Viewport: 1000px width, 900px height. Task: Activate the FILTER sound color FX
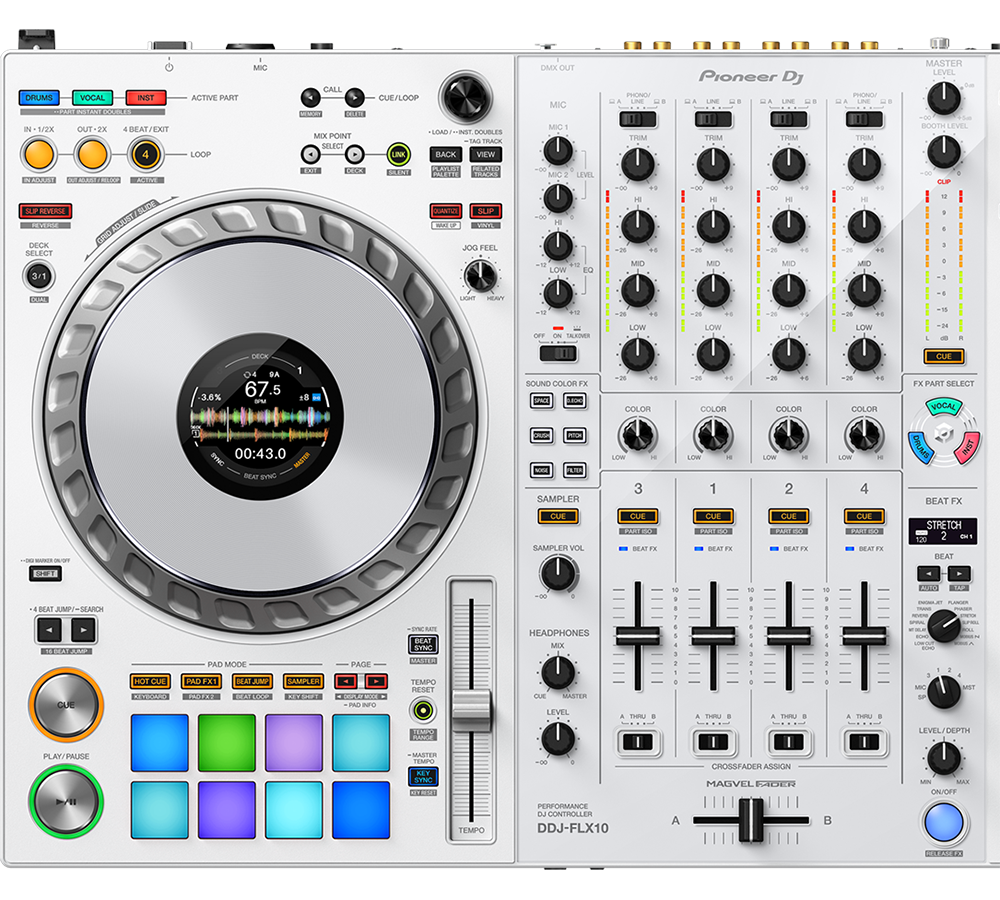point(575,470)
